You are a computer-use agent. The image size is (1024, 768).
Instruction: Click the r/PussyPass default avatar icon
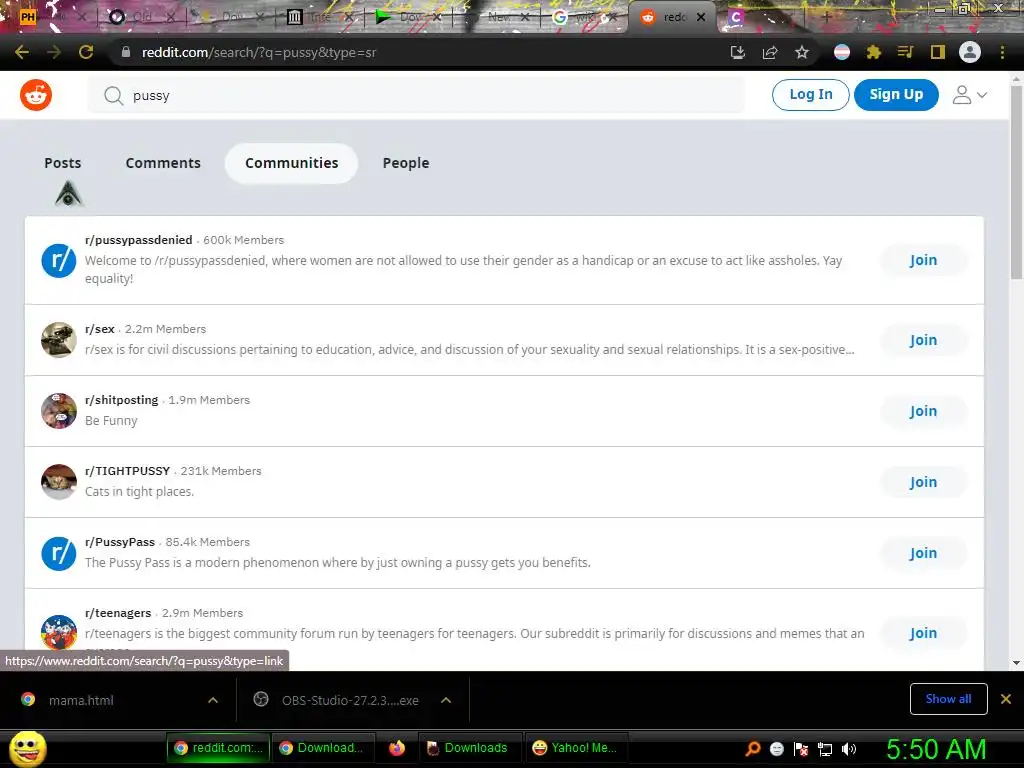(x=59, y=553)
